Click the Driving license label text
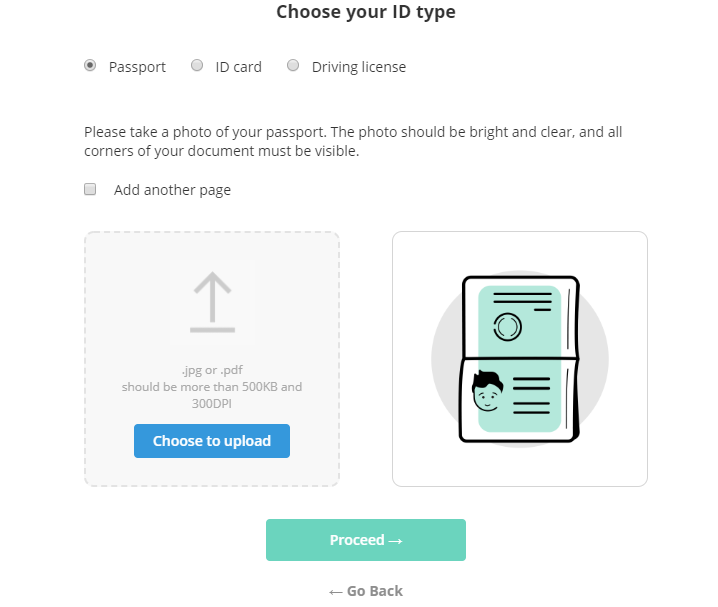 pos(359,67)
